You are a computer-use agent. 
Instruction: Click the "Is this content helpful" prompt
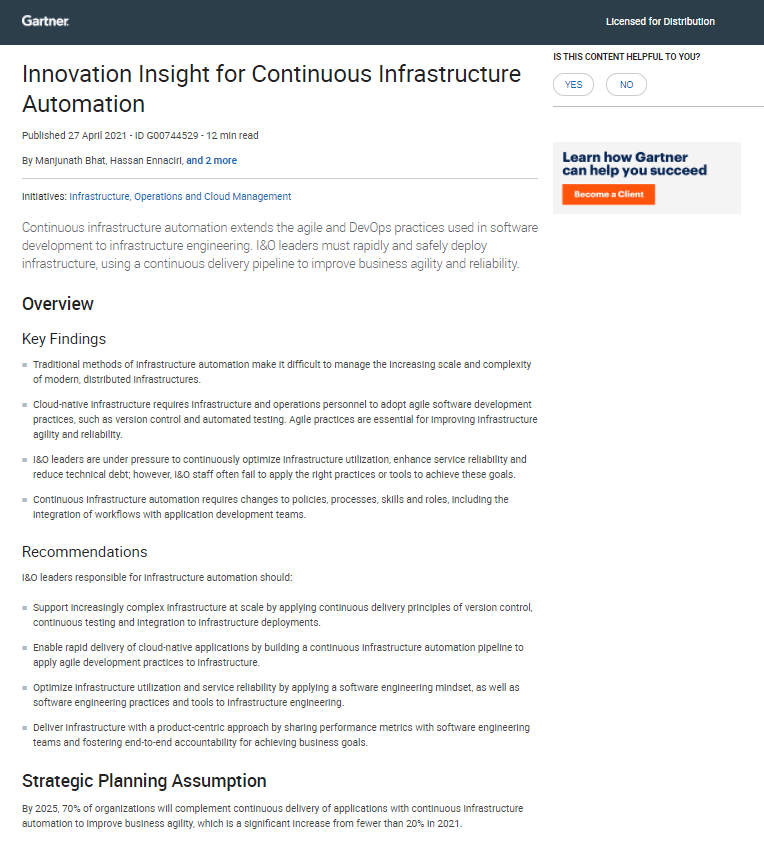pos(626,57)
